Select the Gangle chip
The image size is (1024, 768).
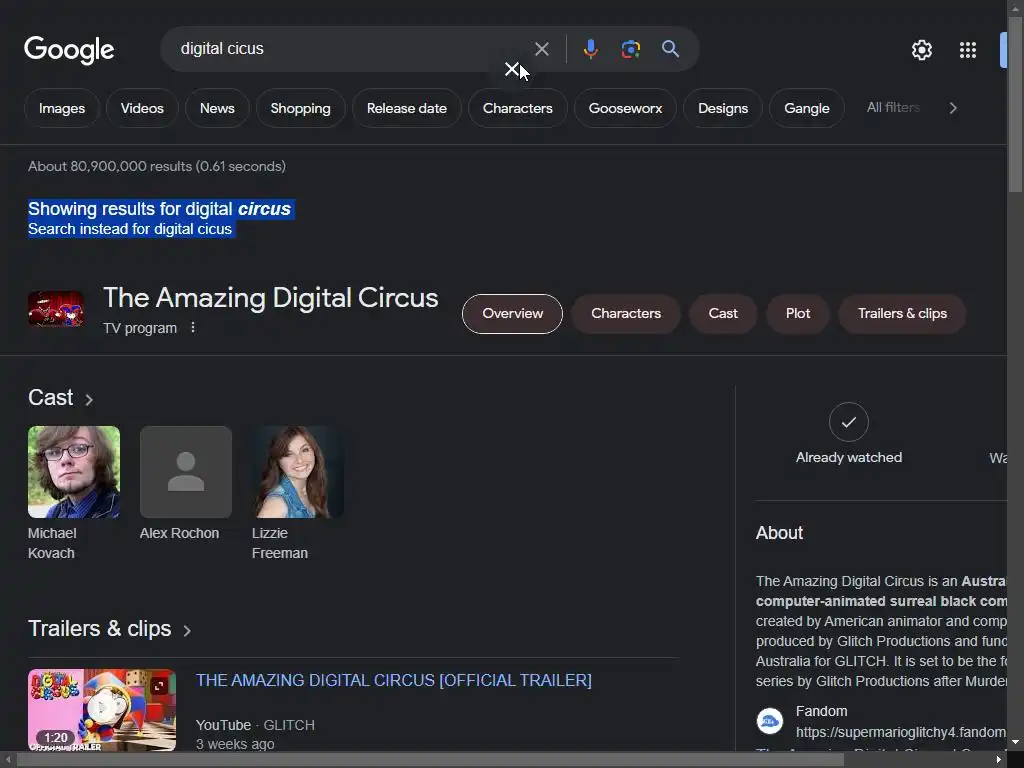807,108
